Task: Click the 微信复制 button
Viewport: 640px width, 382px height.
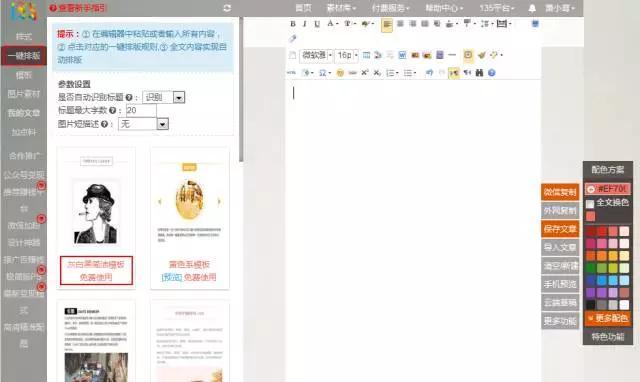Action: pos(560,192)
